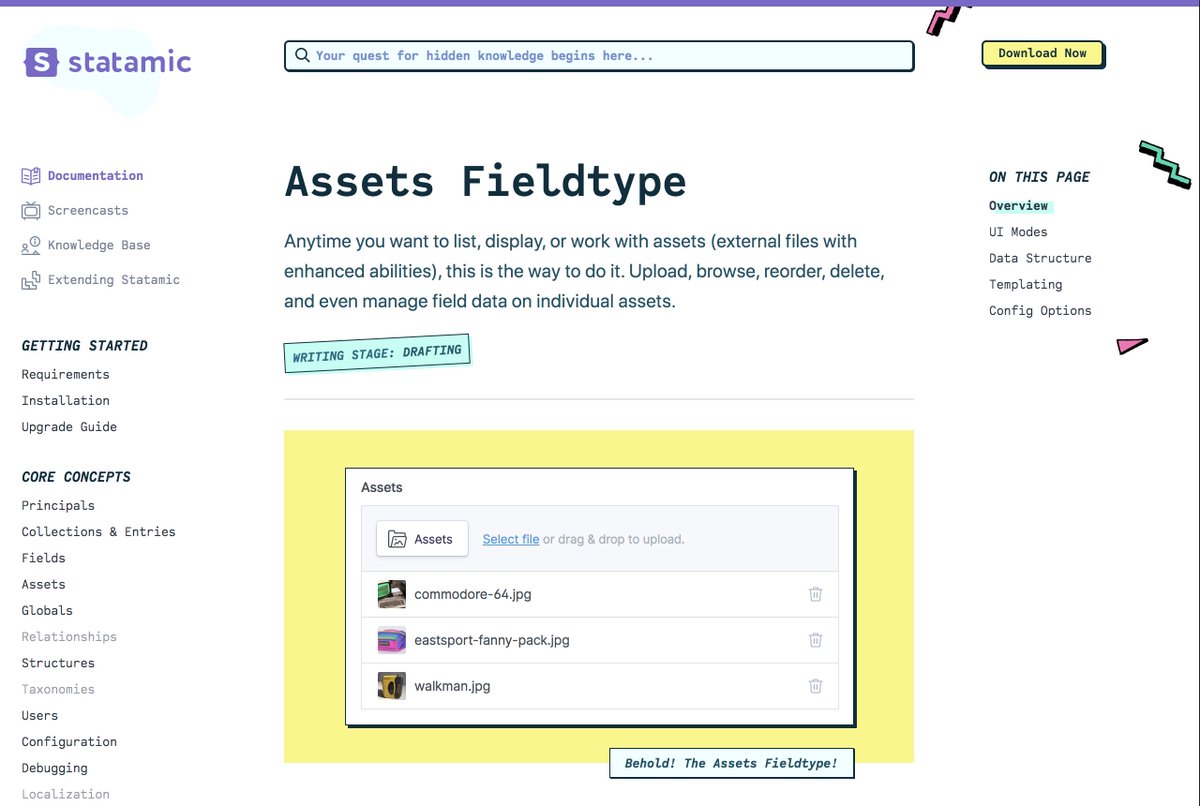Open Collections & Entries under Core Concepts
The image size is (1200, 806).
98,531
